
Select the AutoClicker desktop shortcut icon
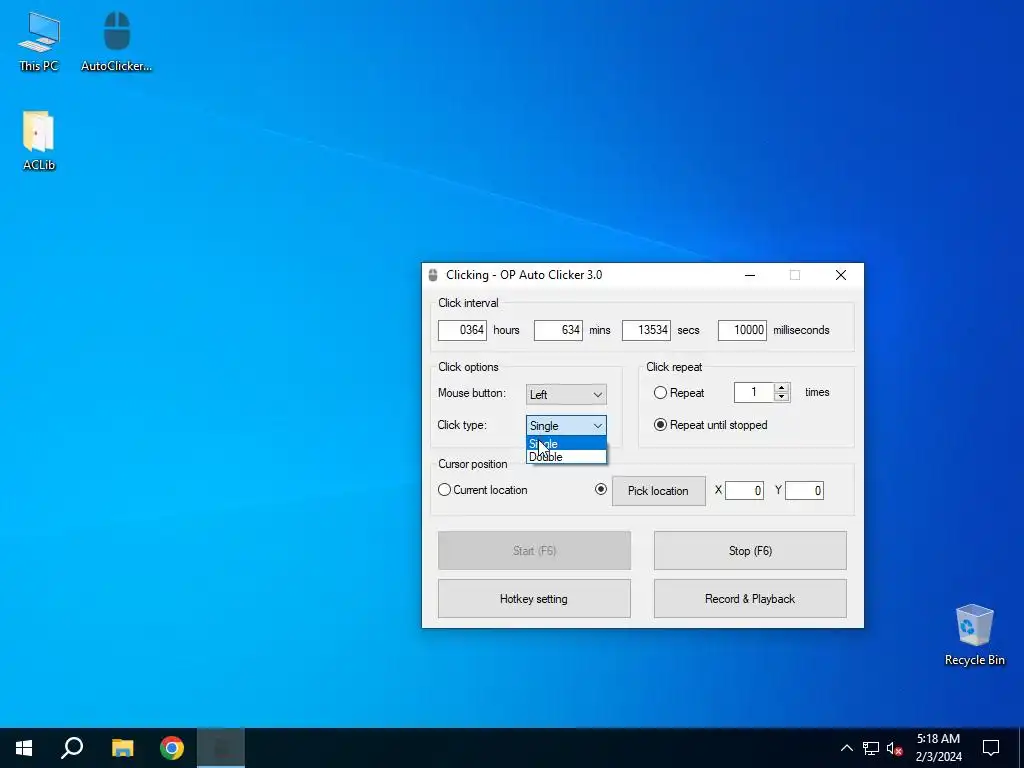point(116,41)
